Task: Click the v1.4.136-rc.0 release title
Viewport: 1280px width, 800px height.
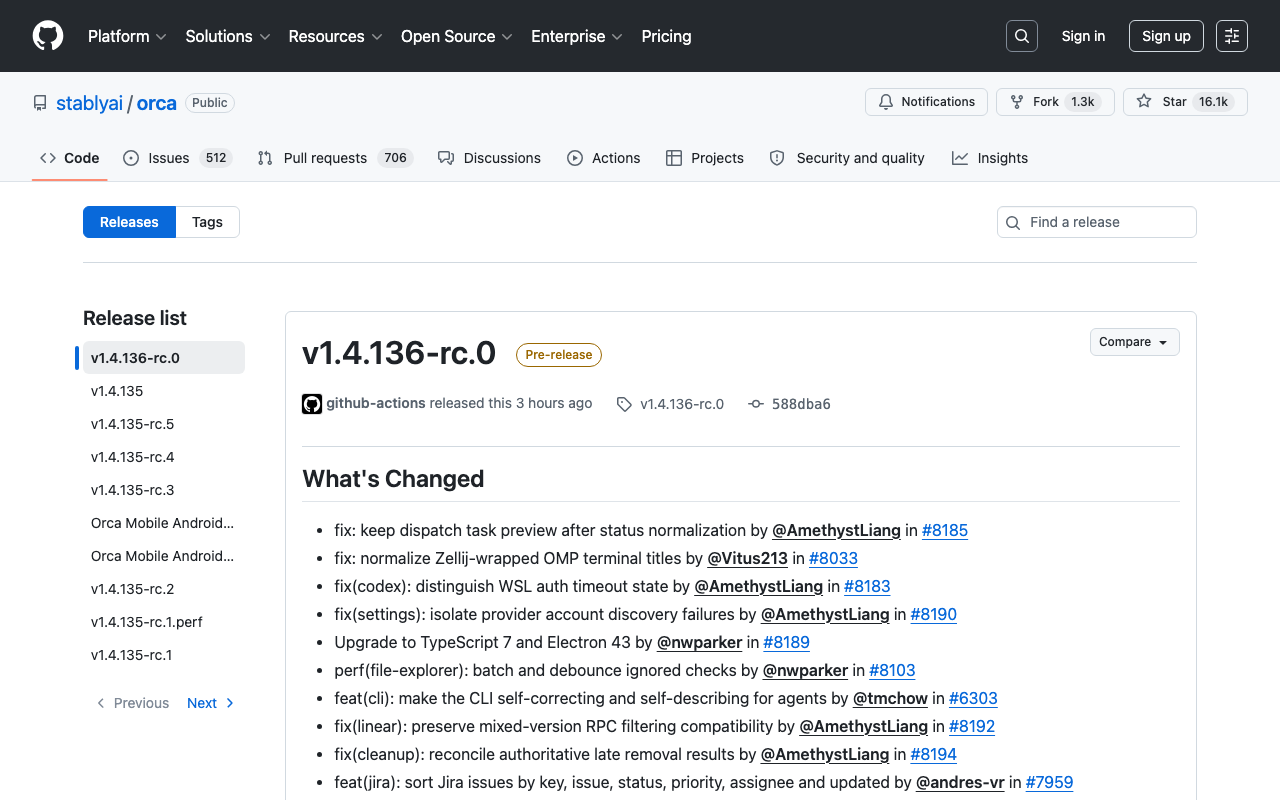Action: (x=399, y=353)
